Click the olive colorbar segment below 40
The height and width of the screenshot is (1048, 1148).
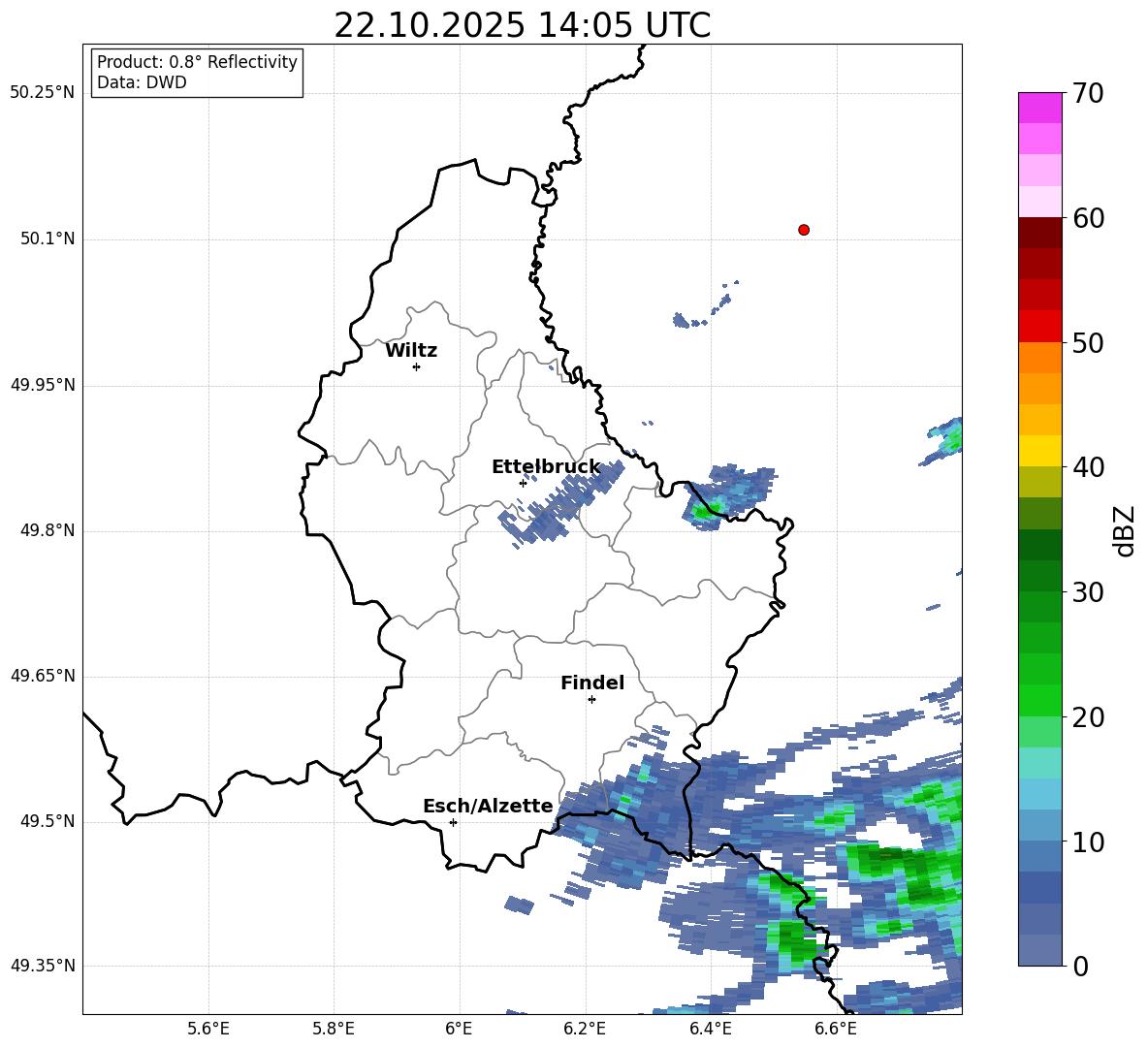click(x=1039, y=482)
